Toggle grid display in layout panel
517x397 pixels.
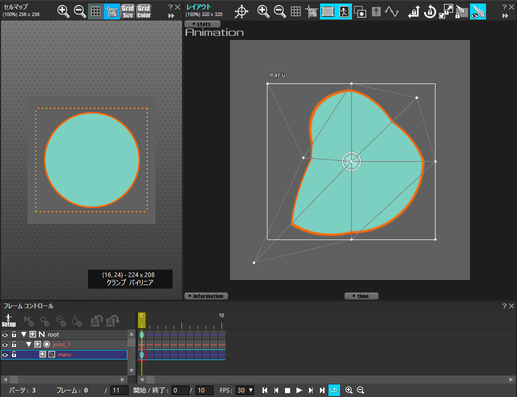click(x=296, y=12)
